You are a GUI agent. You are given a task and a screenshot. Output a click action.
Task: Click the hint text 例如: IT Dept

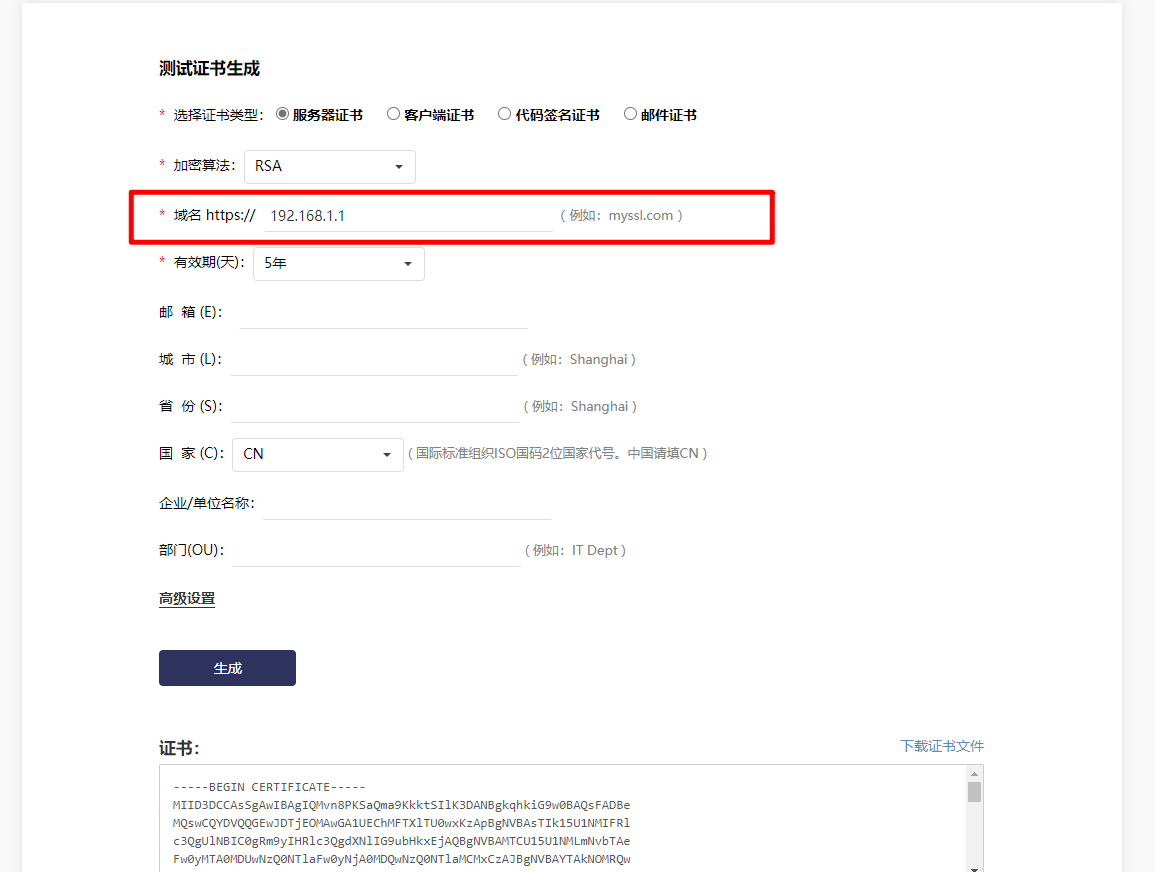pos(575,551)
